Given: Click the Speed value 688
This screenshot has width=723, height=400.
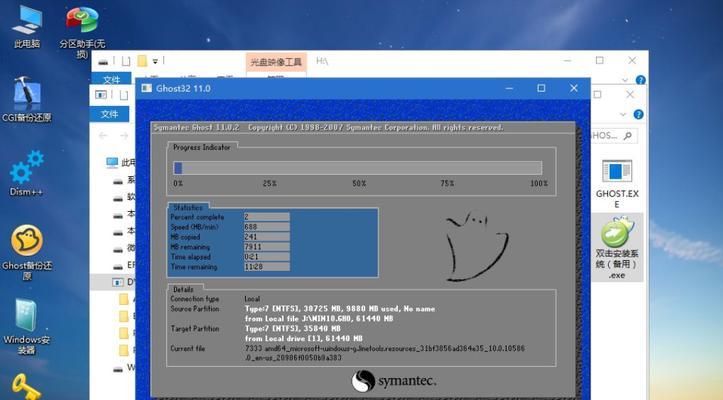Looking at the screenshot, I should point(267,227).
